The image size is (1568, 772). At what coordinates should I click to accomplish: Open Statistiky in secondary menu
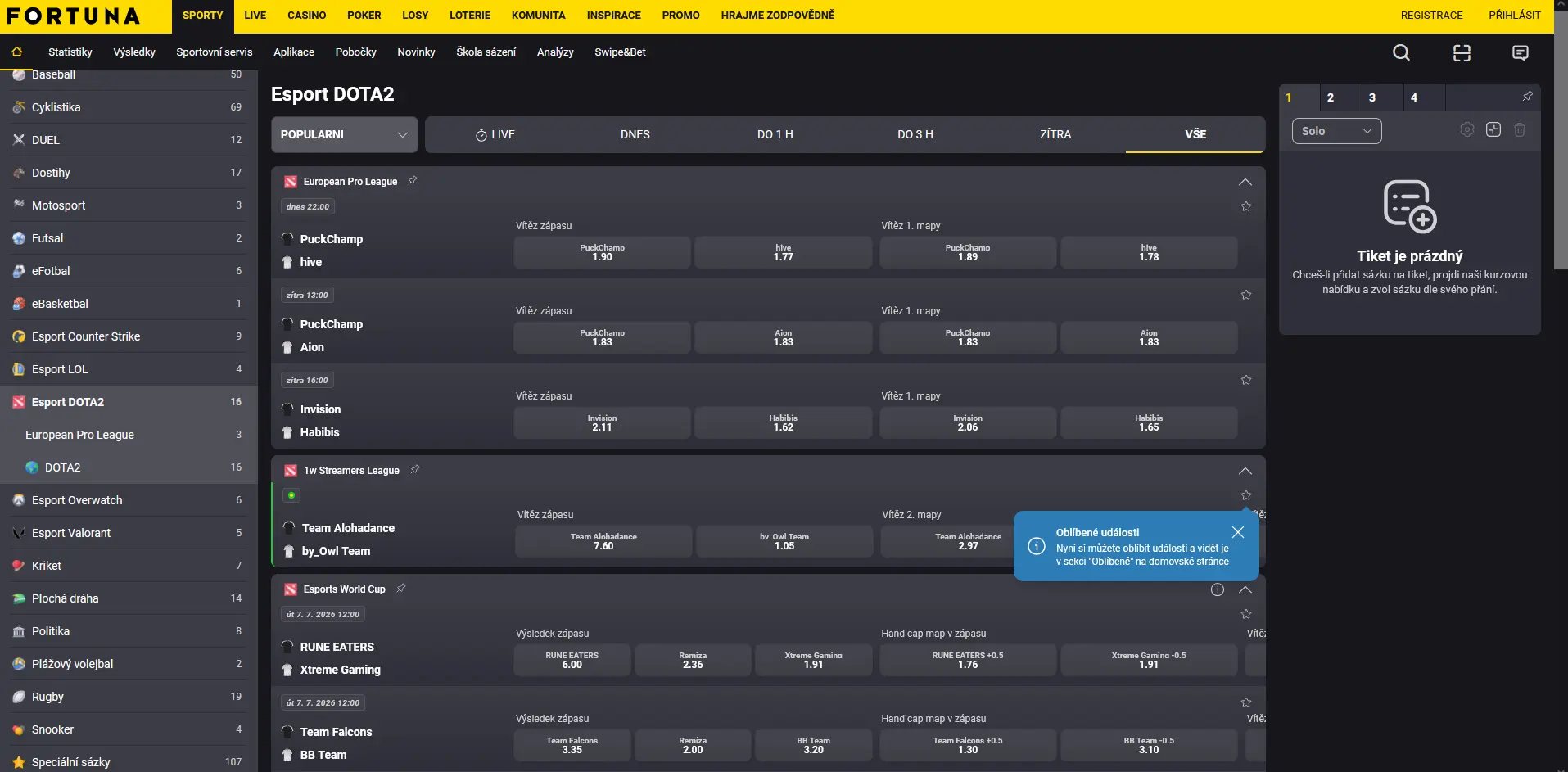70,52
